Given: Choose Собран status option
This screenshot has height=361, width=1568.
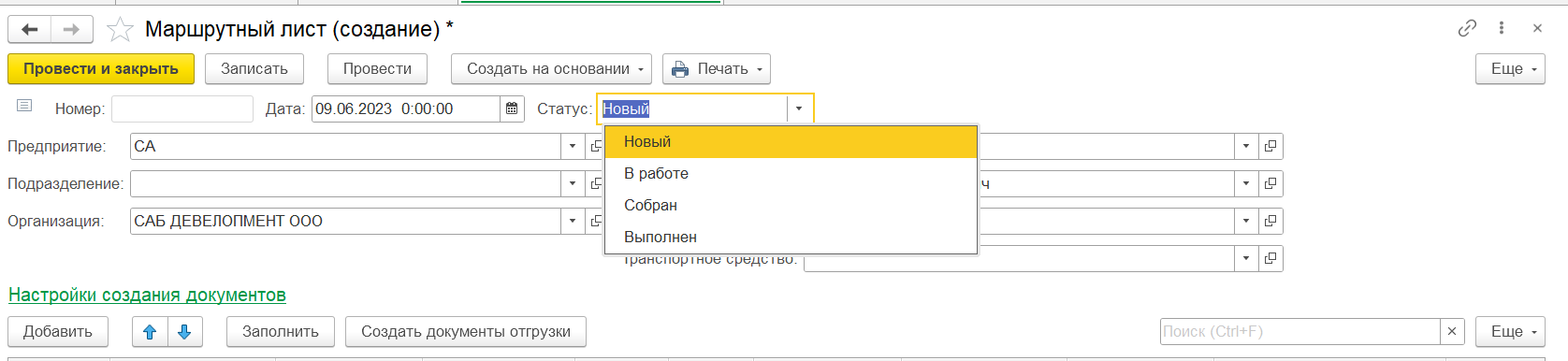Looking at the screenshot, I should [791, 206].
